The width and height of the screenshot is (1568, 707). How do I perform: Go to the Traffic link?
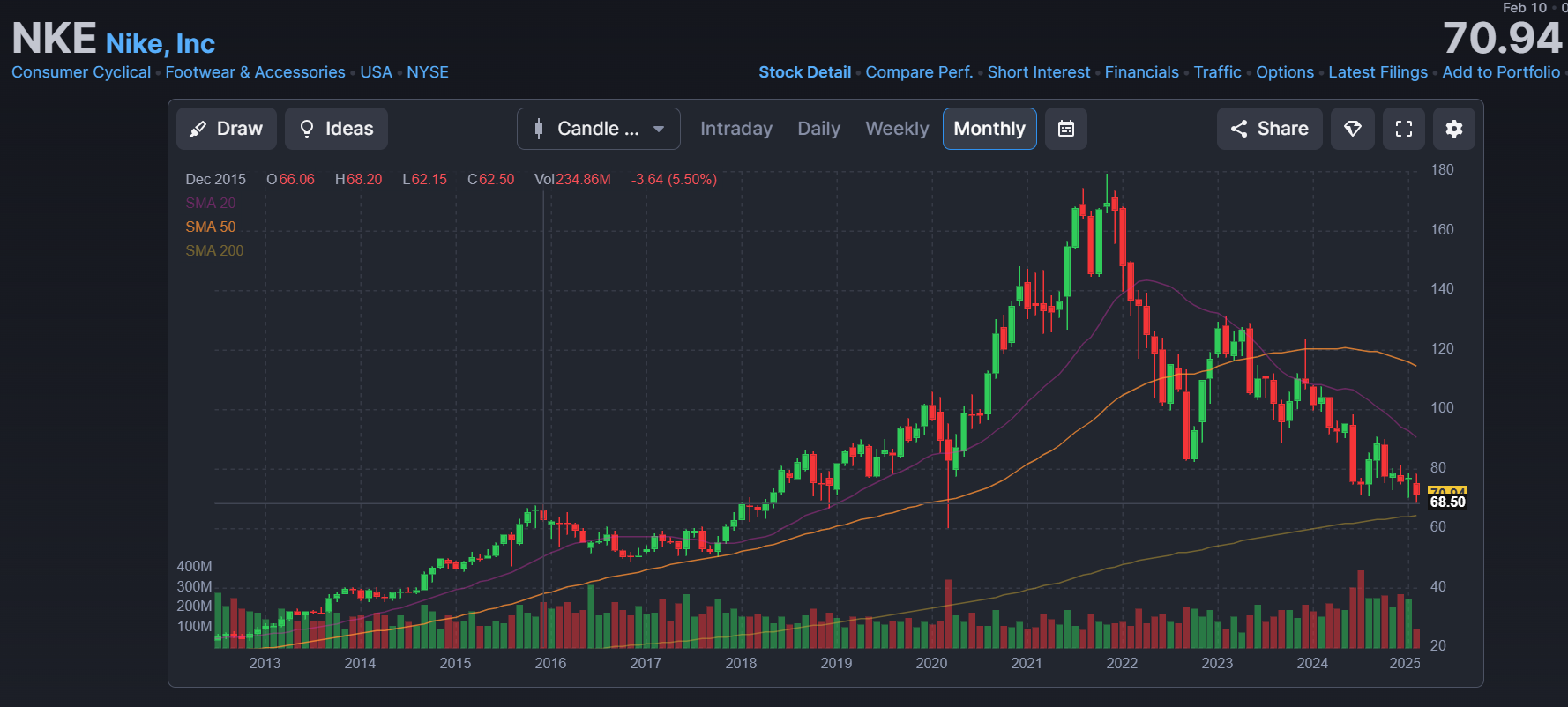coord(1218,72)
